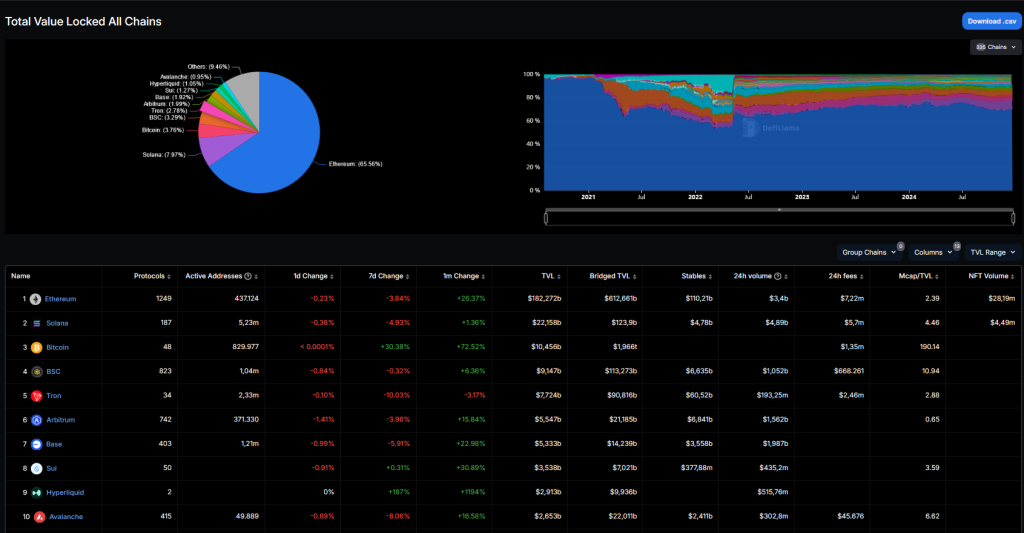
Task: Click the right handle of chart range slider
Action: coord(1013,218)
